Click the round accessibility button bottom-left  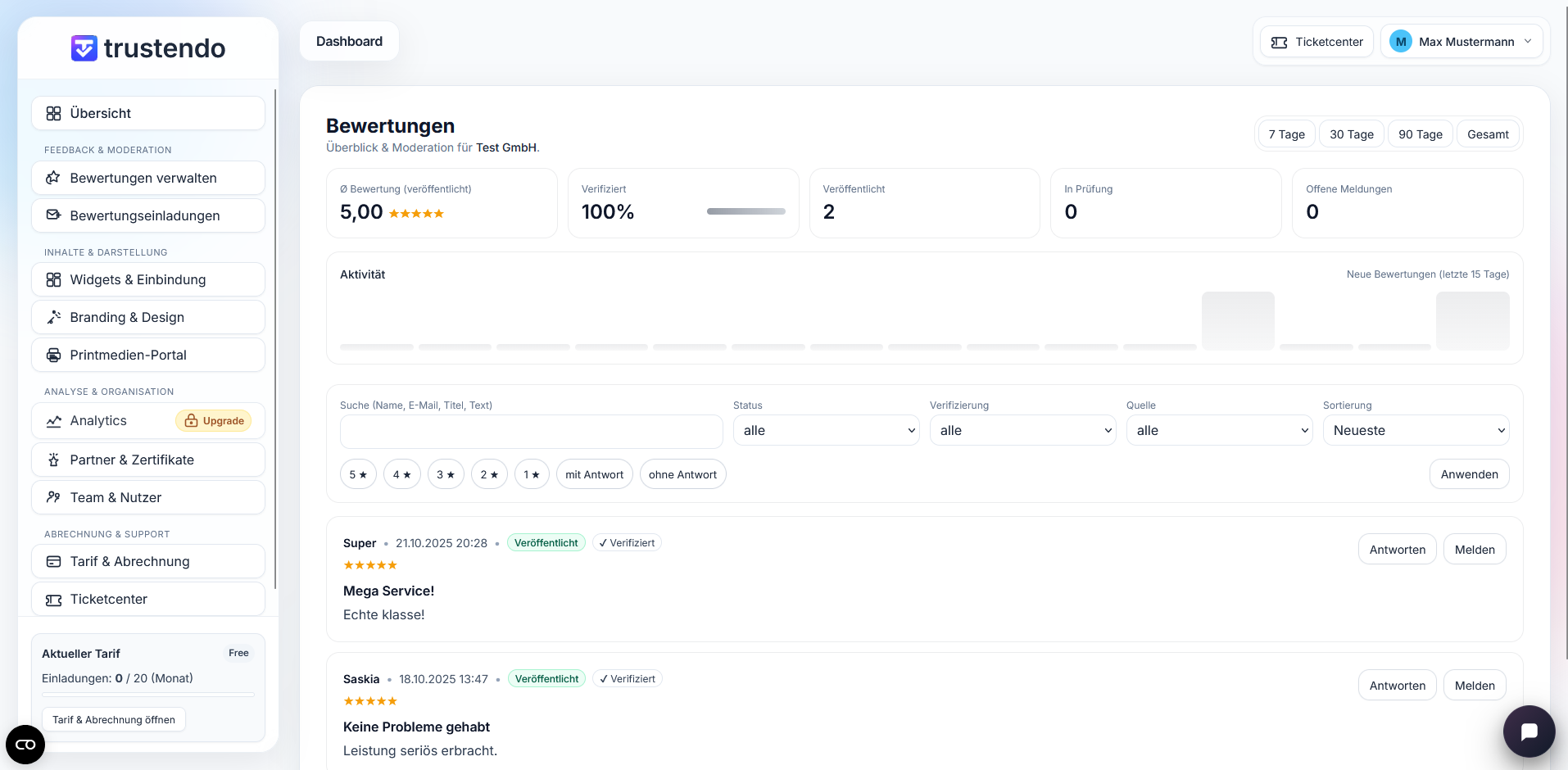(25, 745)
